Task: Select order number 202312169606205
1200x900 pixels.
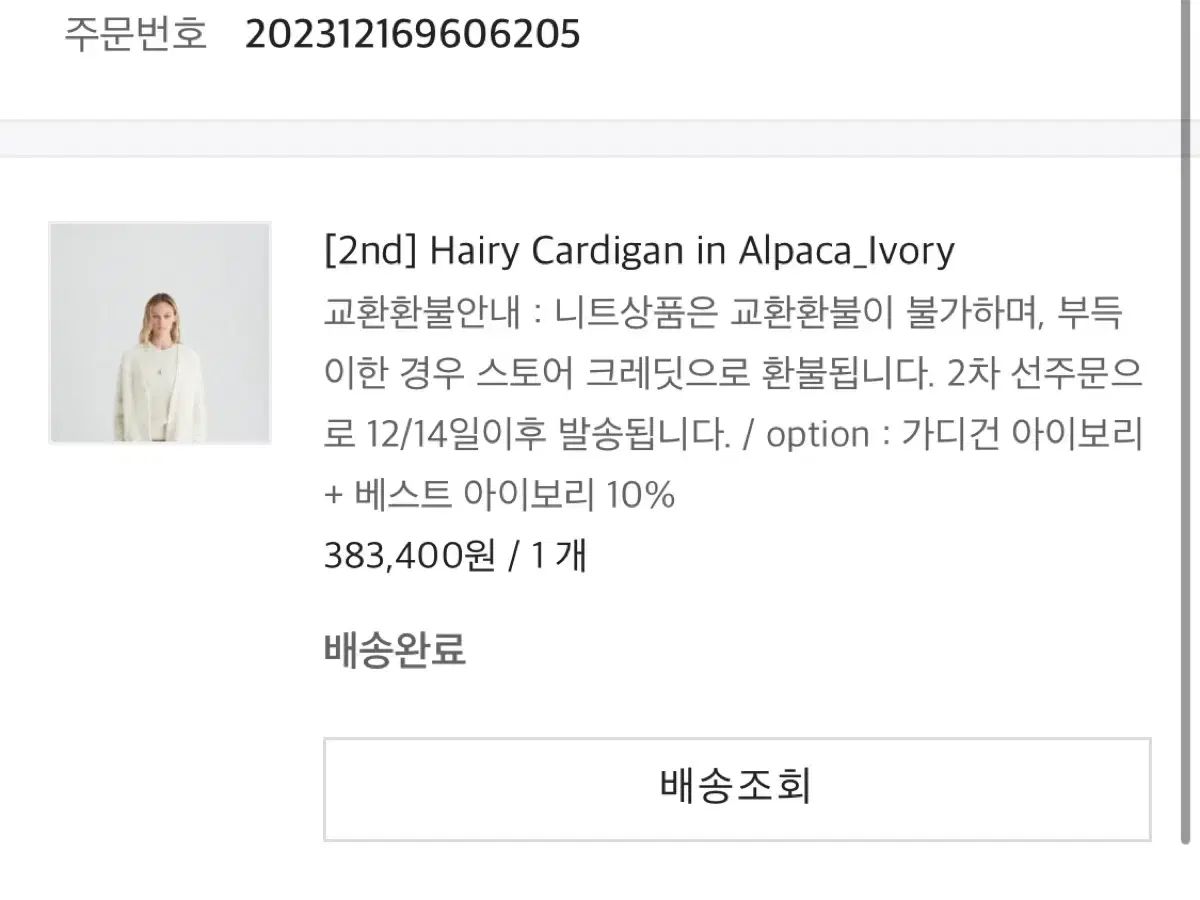Action: coord(412,35)
